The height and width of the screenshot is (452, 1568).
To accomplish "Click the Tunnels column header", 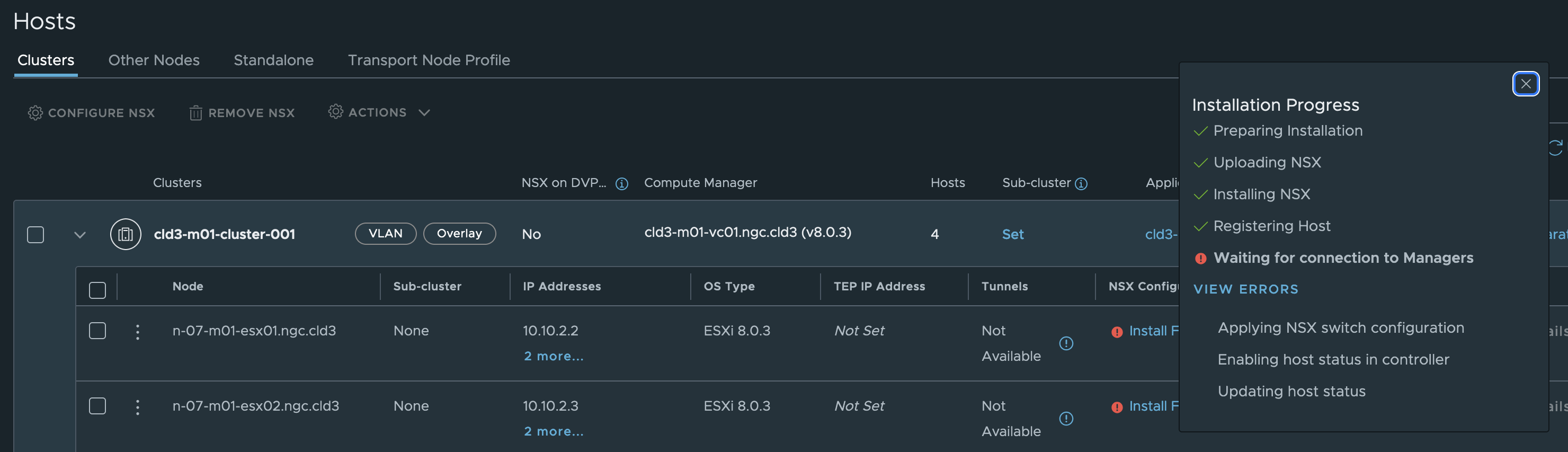I will 1004,286.
